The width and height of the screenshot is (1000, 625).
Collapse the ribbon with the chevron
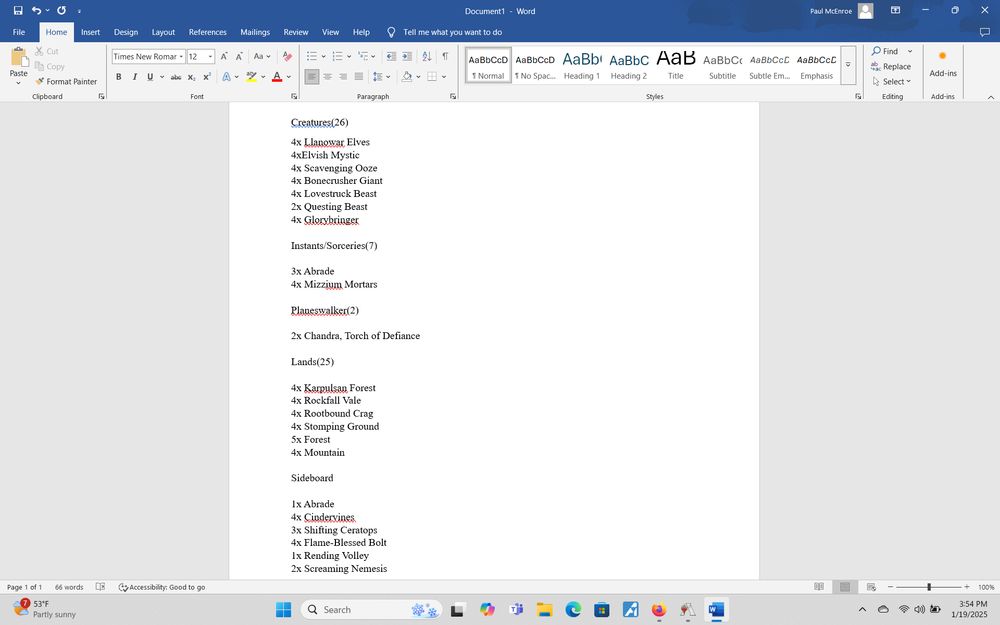point(990,97)
